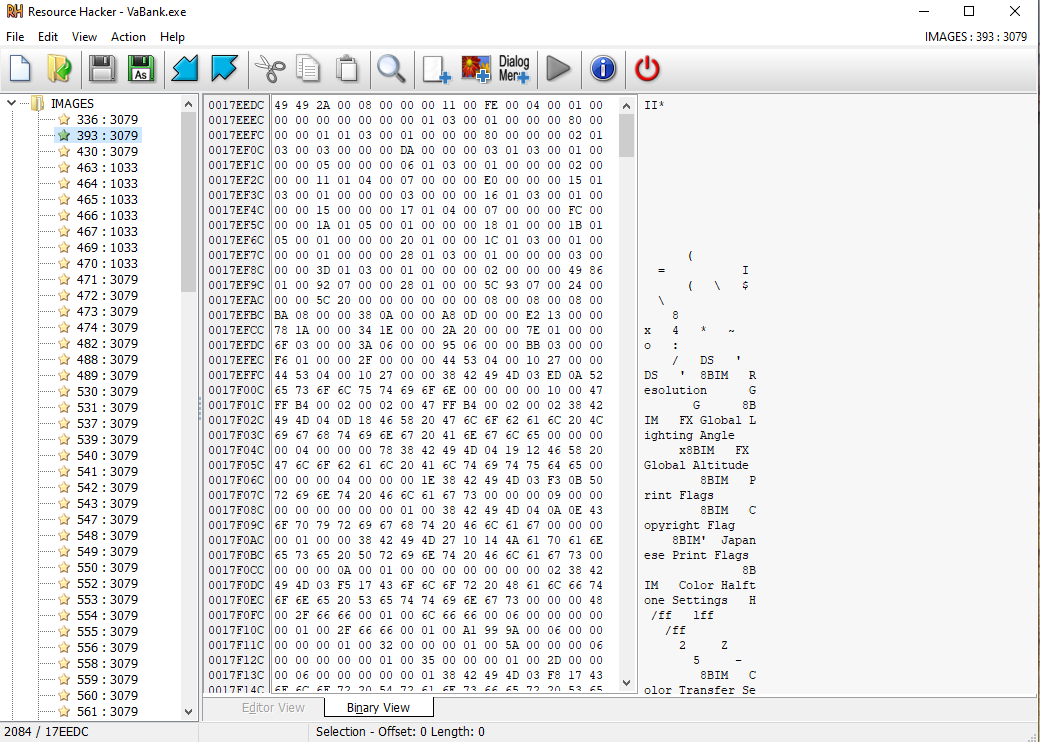Click the tree scrollbar up arrow

point(188,104)
